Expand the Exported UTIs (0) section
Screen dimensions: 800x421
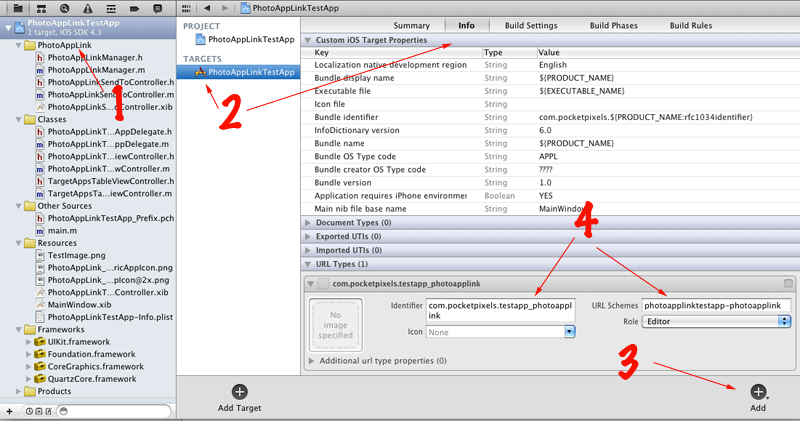tap(308, 237)
